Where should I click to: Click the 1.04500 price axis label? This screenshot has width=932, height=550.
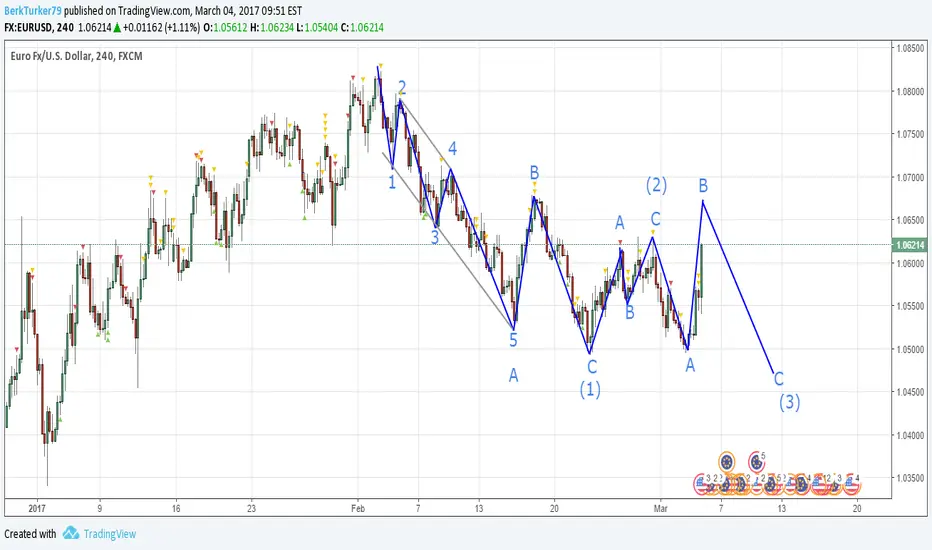pyautogui.click(x=910, y=392)
